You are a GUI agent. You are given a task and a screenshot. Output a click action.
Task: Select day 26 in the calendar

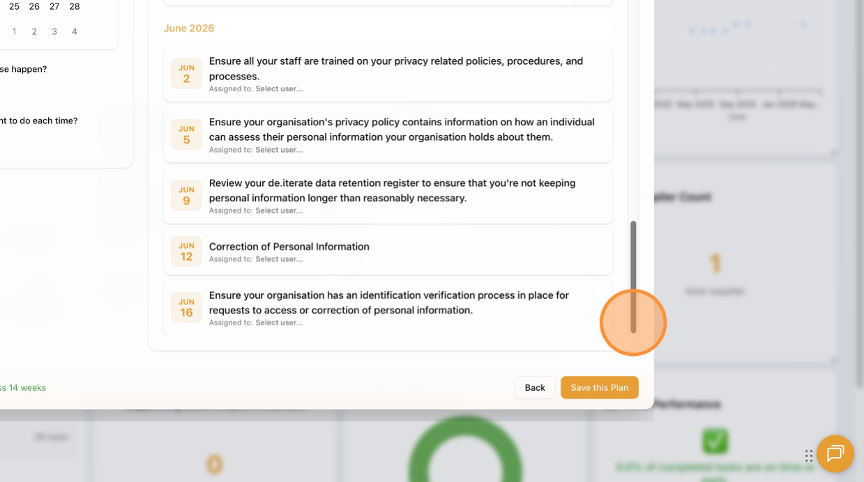pyautogui.click(x=34, y=6)
